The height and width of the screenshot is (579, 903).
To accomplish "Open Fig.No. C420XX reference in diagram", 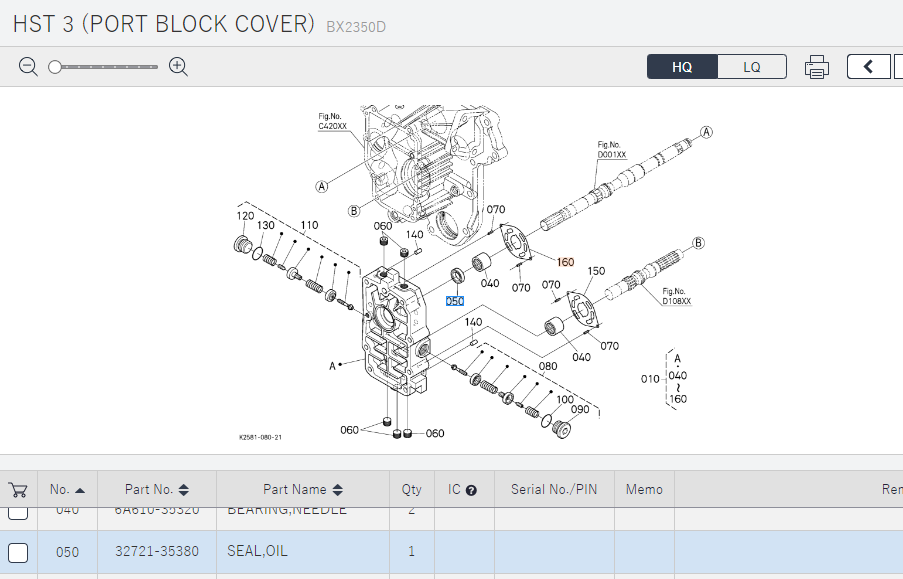I will point(332,122).
